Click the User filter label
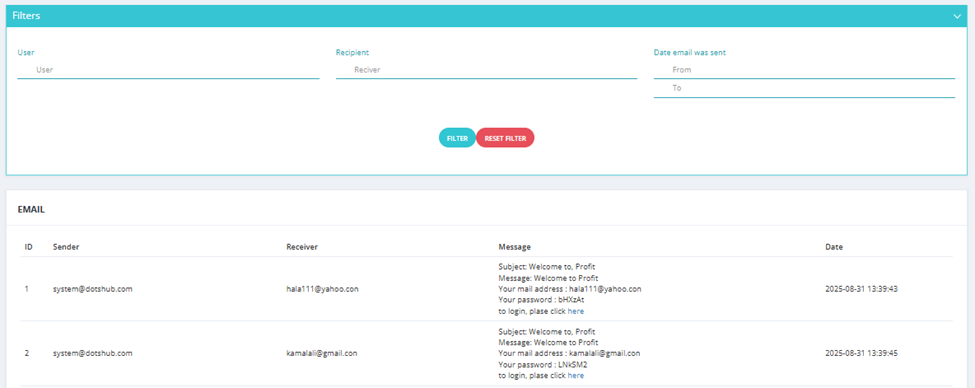This screenshot has width=975, height=388. [x=25, y=53]
